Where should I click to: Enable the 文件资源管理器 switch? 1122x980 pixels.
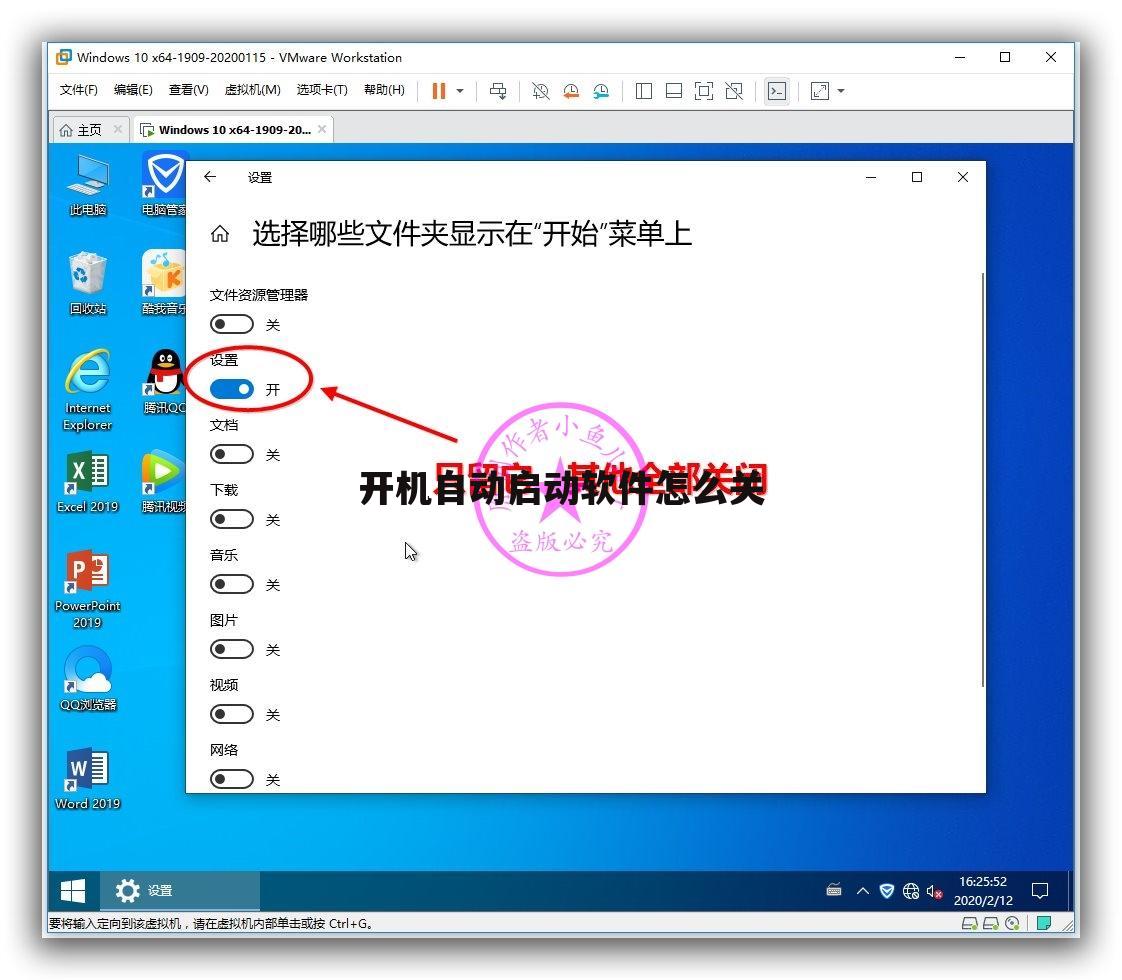tap(231, 323)
